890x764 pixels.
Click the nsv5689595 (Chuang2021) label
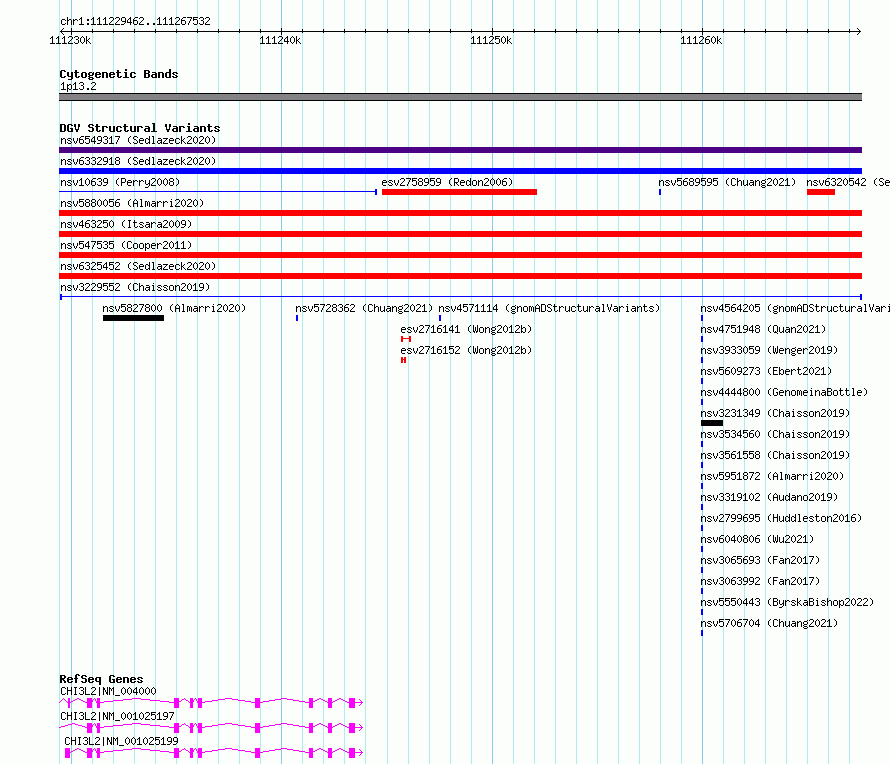point(727,182)
